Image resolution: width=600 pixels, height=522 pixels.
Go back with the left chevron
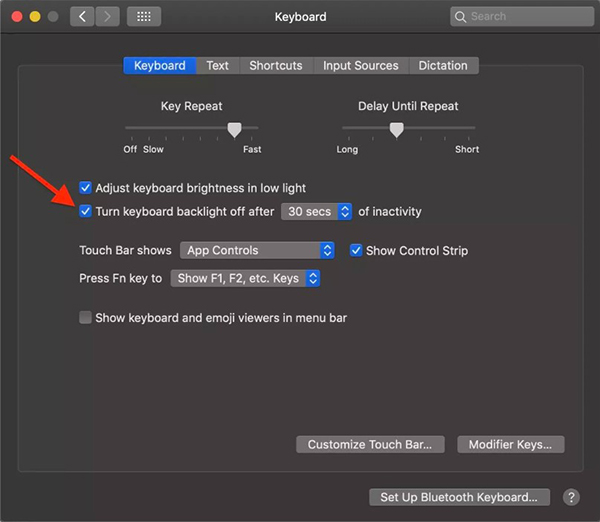pyautogui.click(x=82, y=16)
